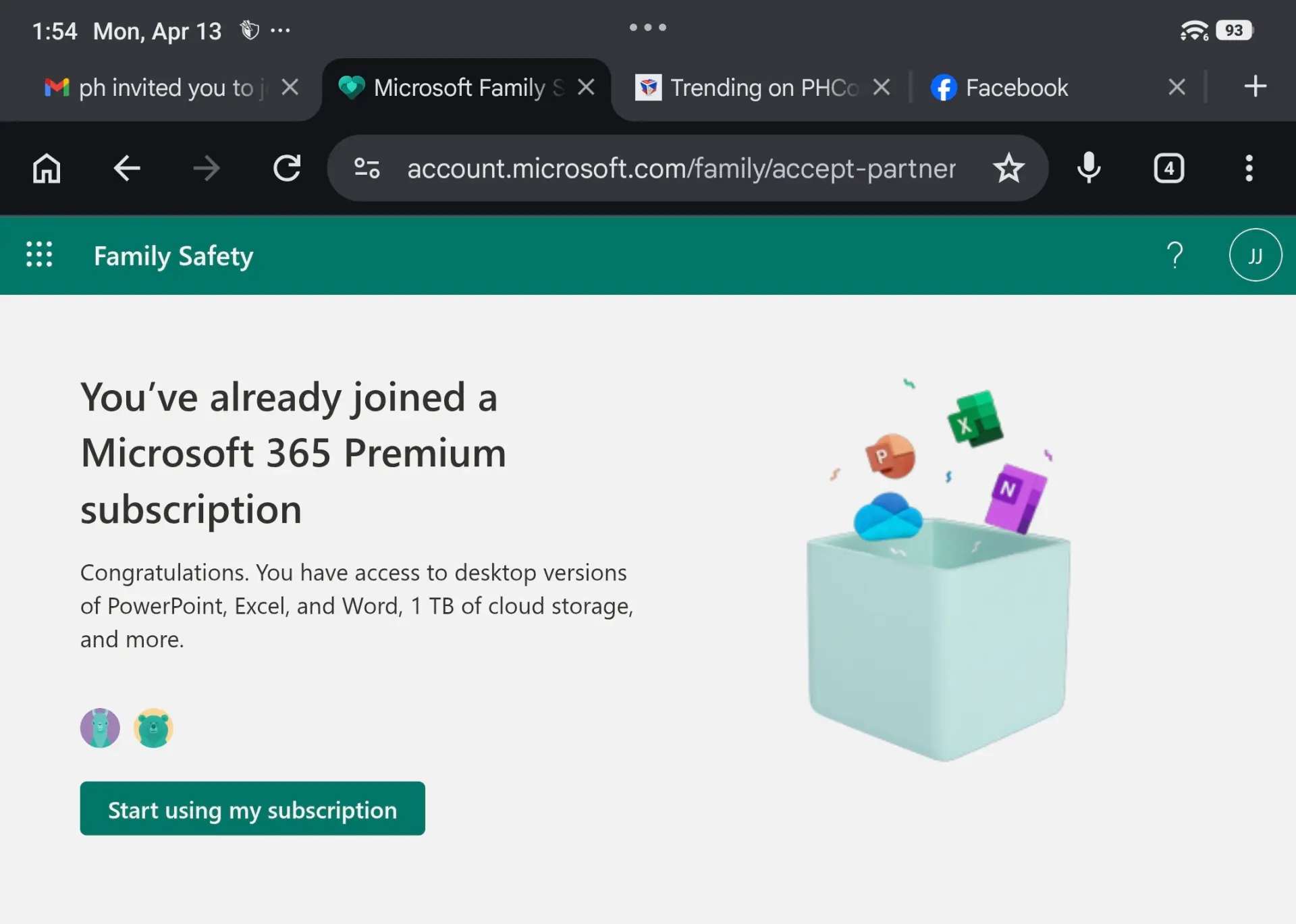The height and width of the screenshot is (924, 1296).
Task: Click the Family Safety header title
Action: 173,256
